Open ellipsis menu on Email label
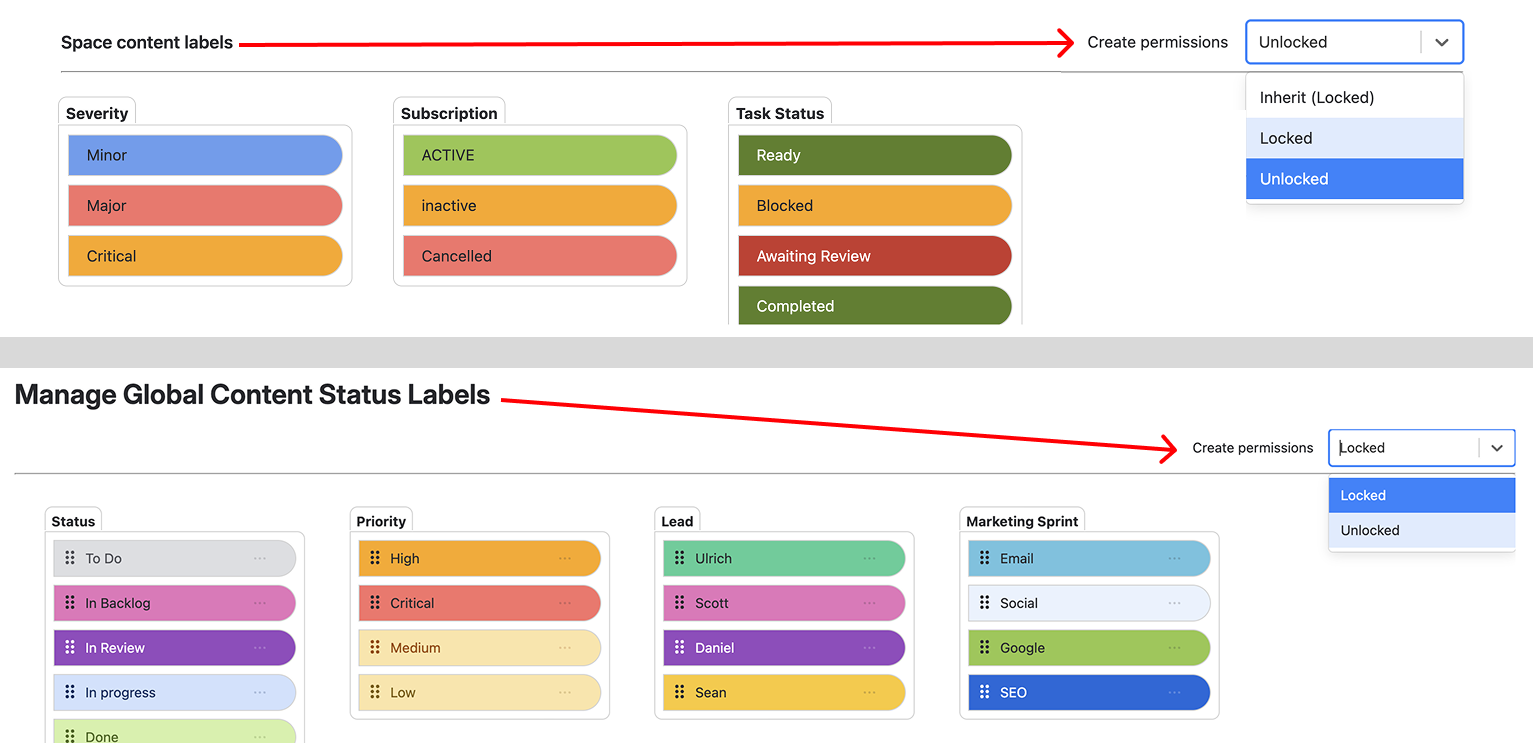Image resolution: width=1533 pixels, height=743 pixels. [x=1175, y=558]
